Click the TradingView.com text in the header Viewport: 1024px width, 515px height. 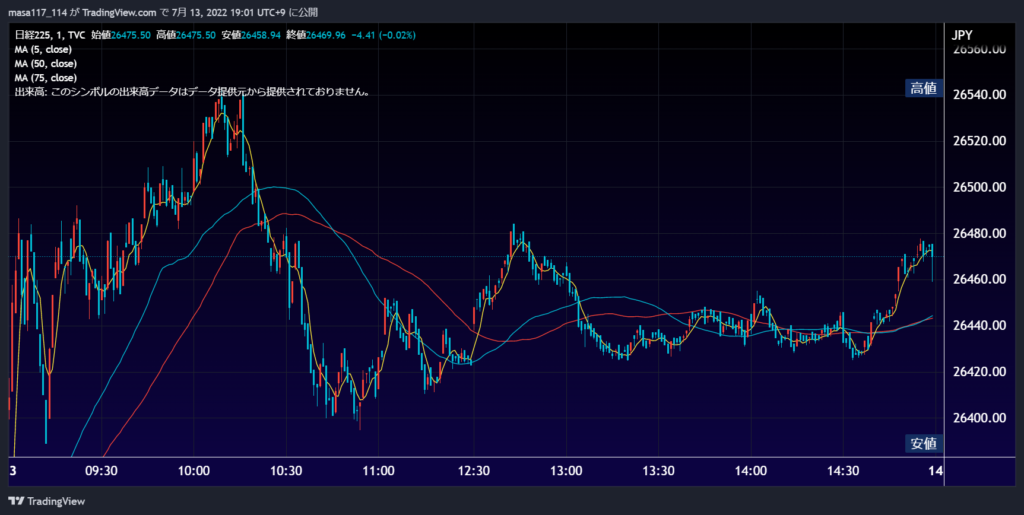coord(120,12)
